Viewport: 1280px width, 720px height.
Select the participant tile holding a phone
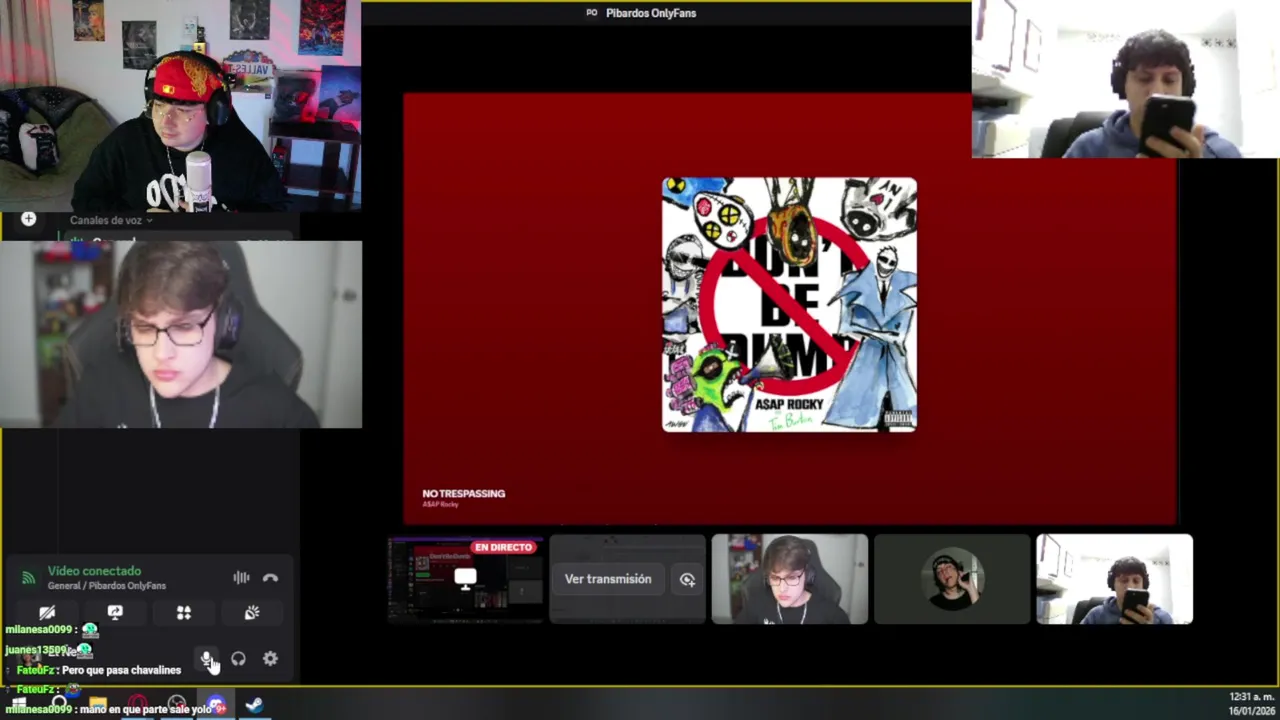1114,579
